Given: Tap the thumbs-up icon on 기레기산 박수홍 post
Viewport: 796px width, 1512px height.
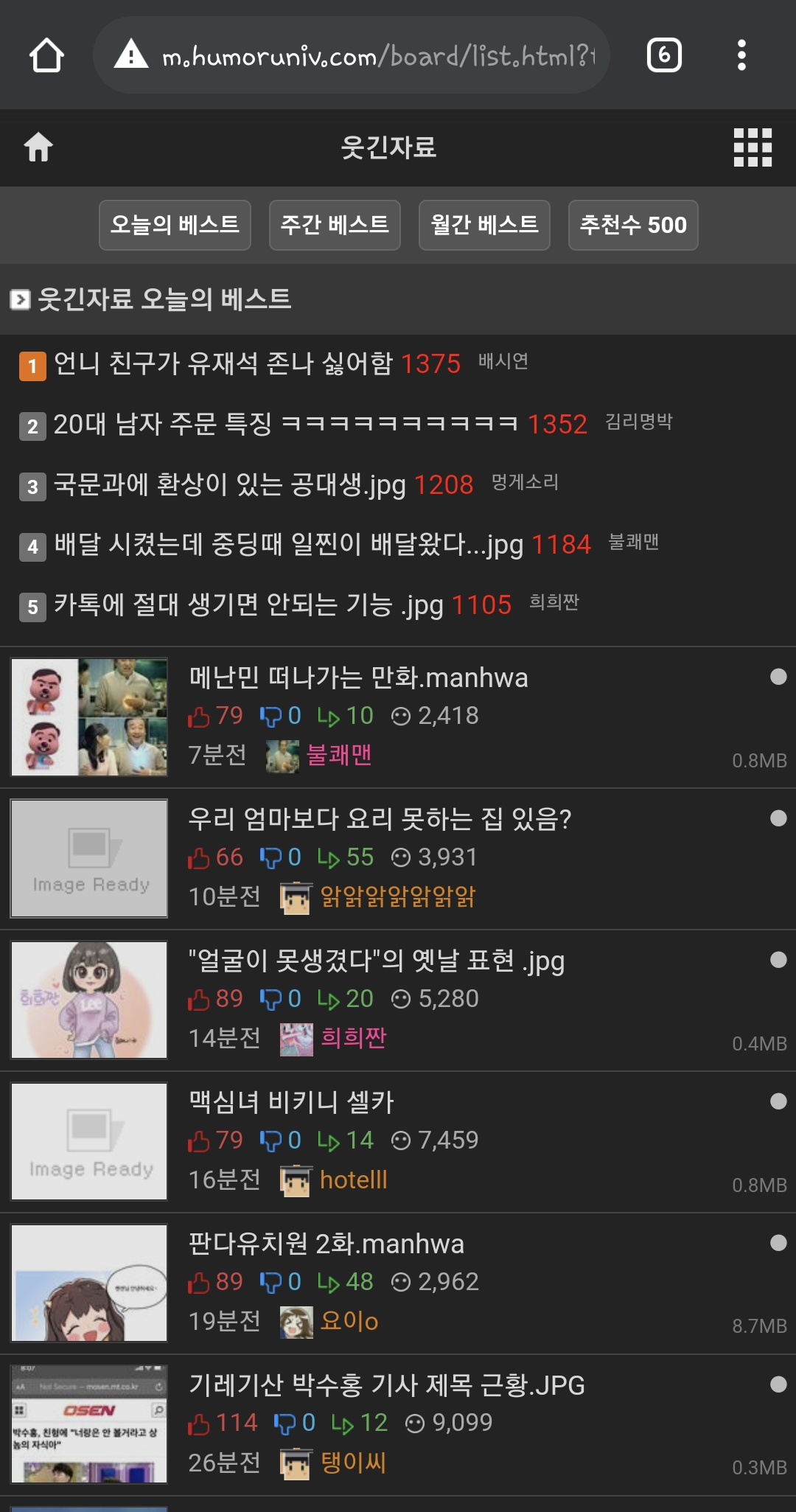Looking at the screenshot, I should tap(198, 1424).
